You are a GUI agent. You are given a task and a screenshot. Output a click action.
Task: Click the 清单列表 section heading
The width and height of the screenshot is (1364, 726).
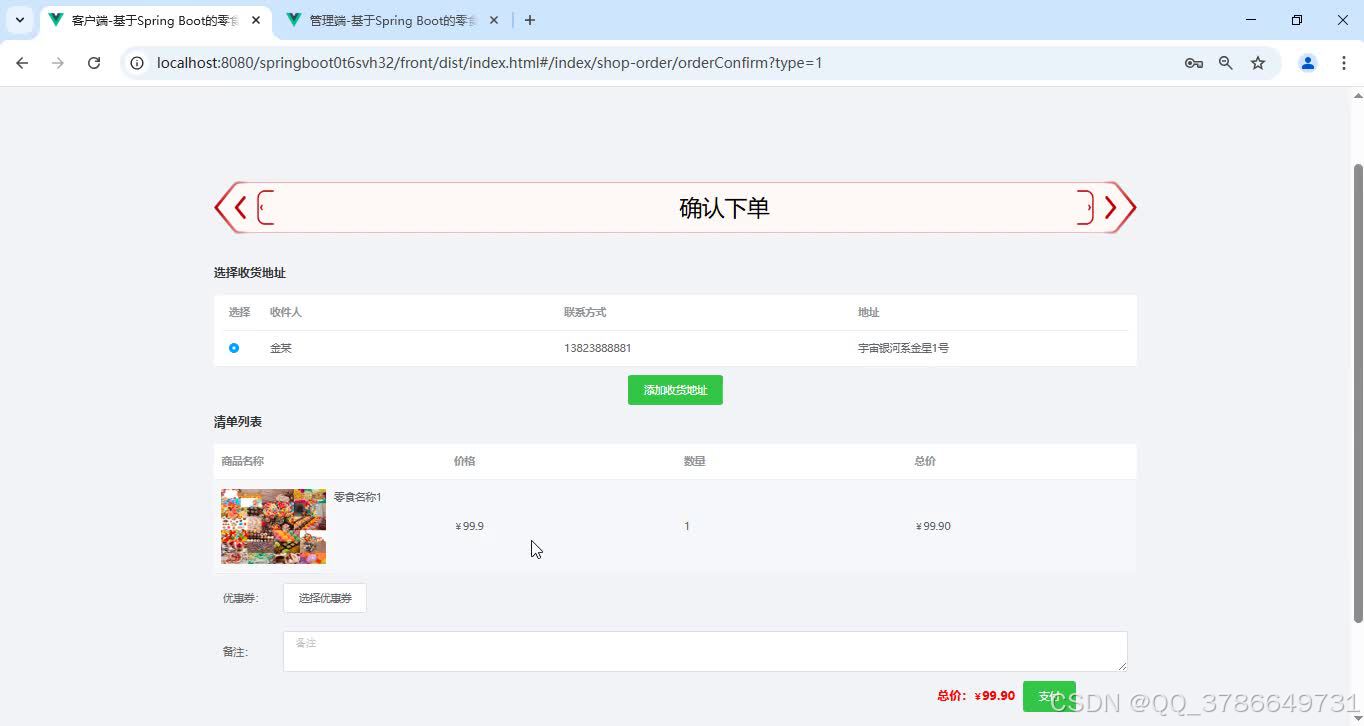point(238,422)
